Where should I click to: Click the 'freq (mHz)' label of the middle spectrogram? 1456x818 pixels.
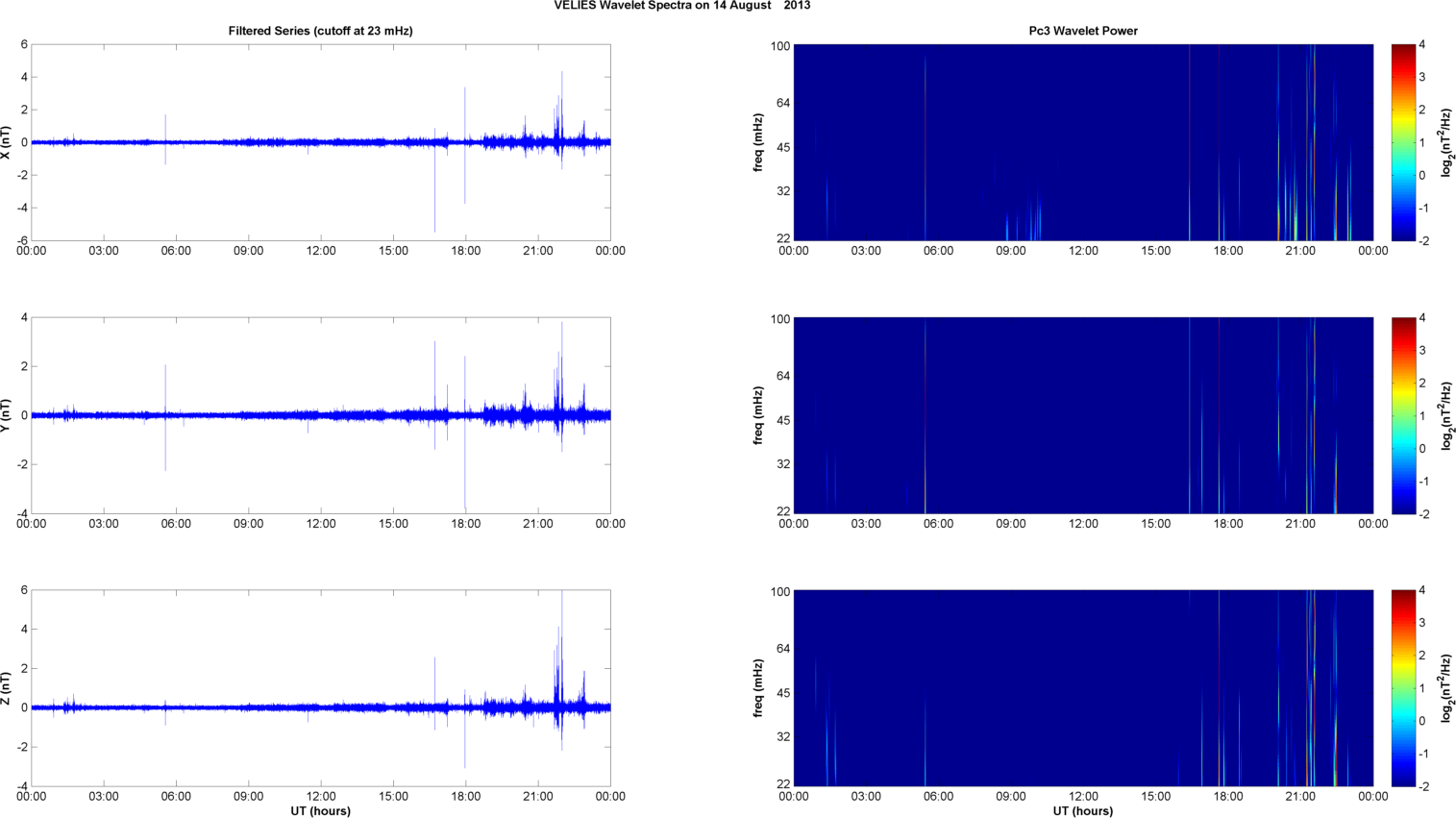click(758, 415)
